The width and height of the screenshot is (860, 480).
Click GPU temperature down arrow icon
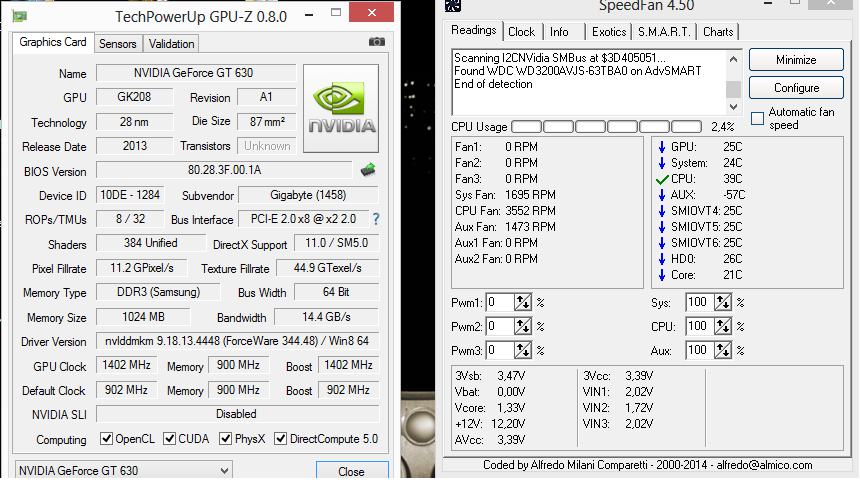pyautogui.click(x=661, y=147)
